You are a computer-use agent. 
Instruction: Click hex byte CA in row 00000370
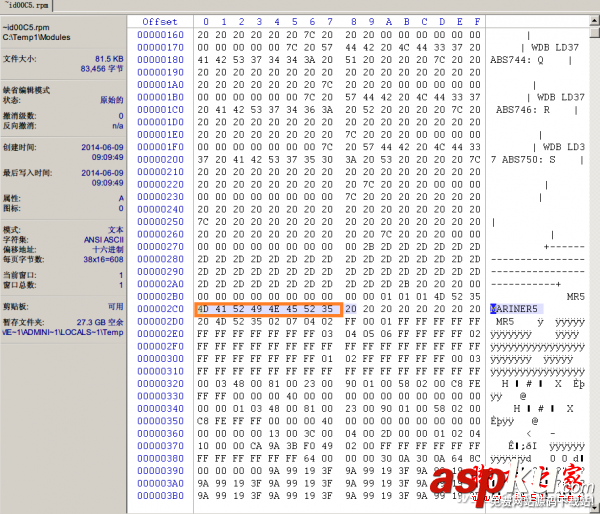(256, 446)
